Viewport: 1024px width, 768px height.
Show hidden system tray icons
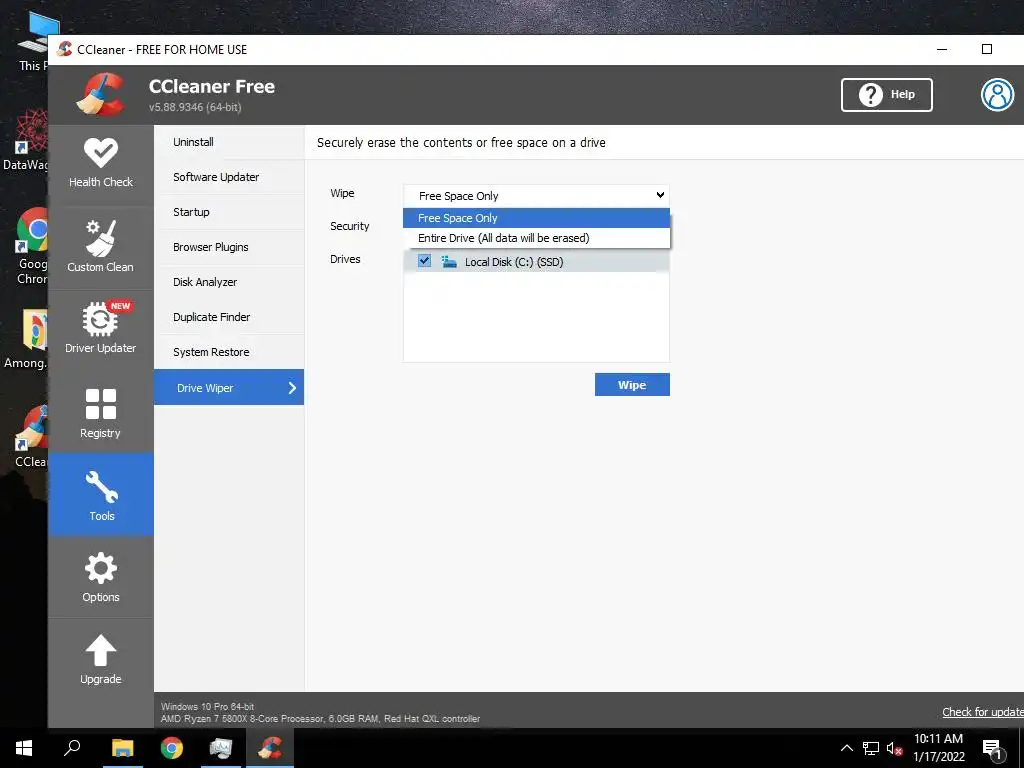[x=846, y=748]
